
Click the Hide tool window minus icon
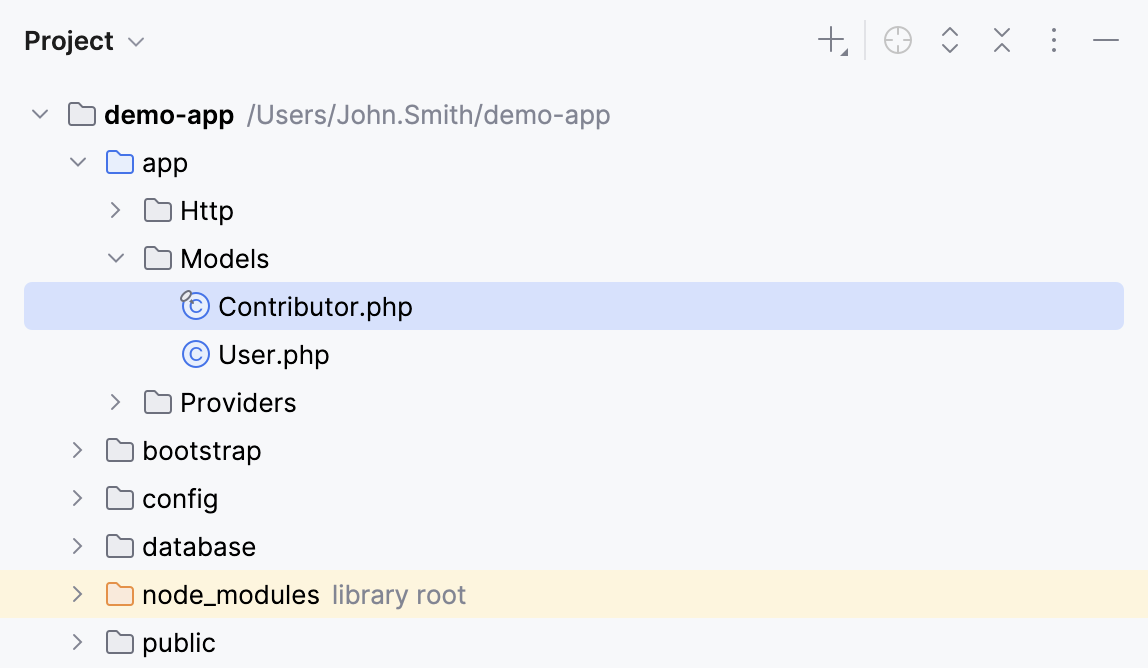pyautogui.click(x=1105, y=40)
